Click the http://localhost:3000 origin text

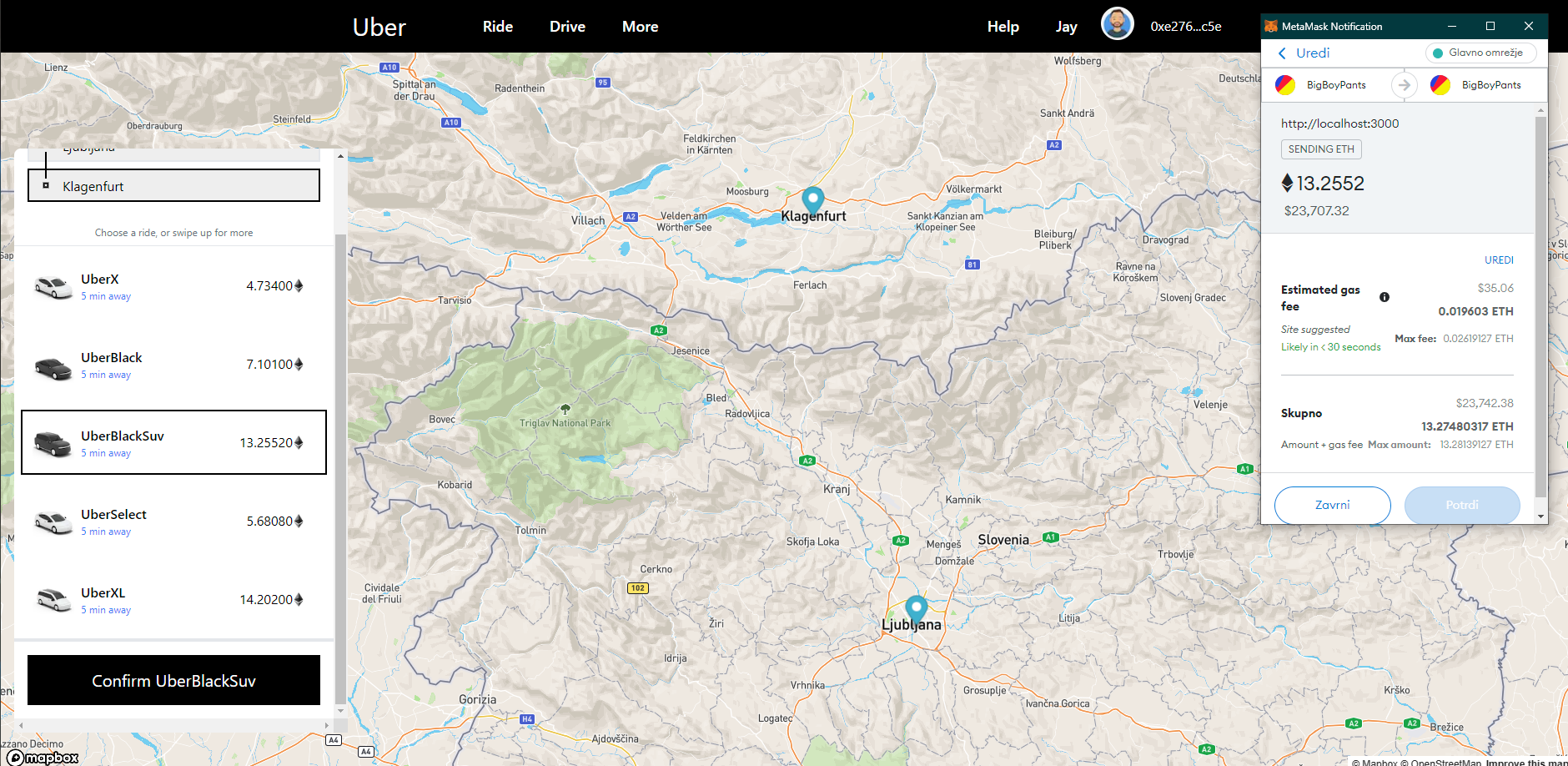coord(1339,123)
